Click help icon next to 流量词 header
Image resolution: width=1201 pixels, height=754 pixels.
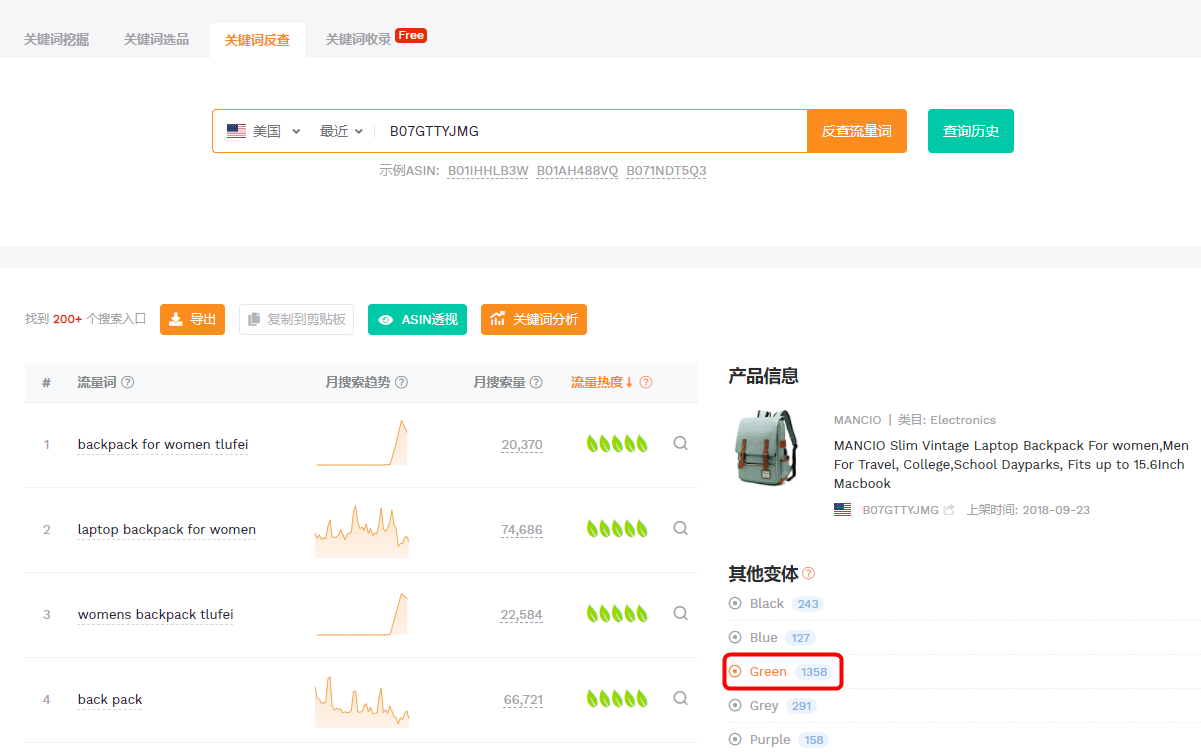[128, 382]
